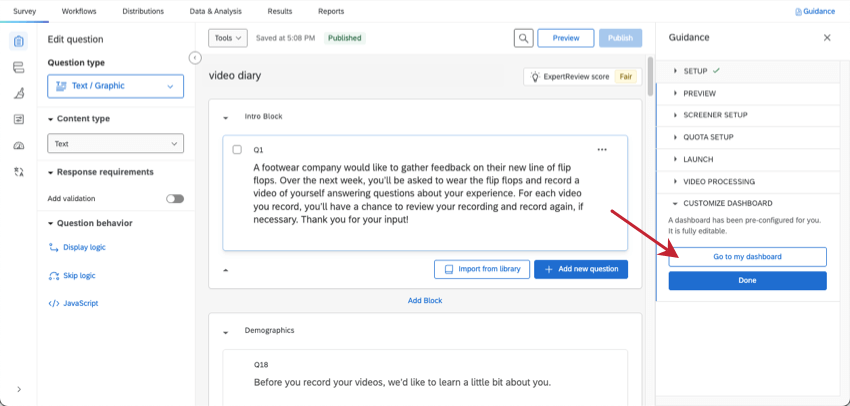The image size is (850, 406).
Task: Open the Content type Text dropdown
Action: click(115, 144)
